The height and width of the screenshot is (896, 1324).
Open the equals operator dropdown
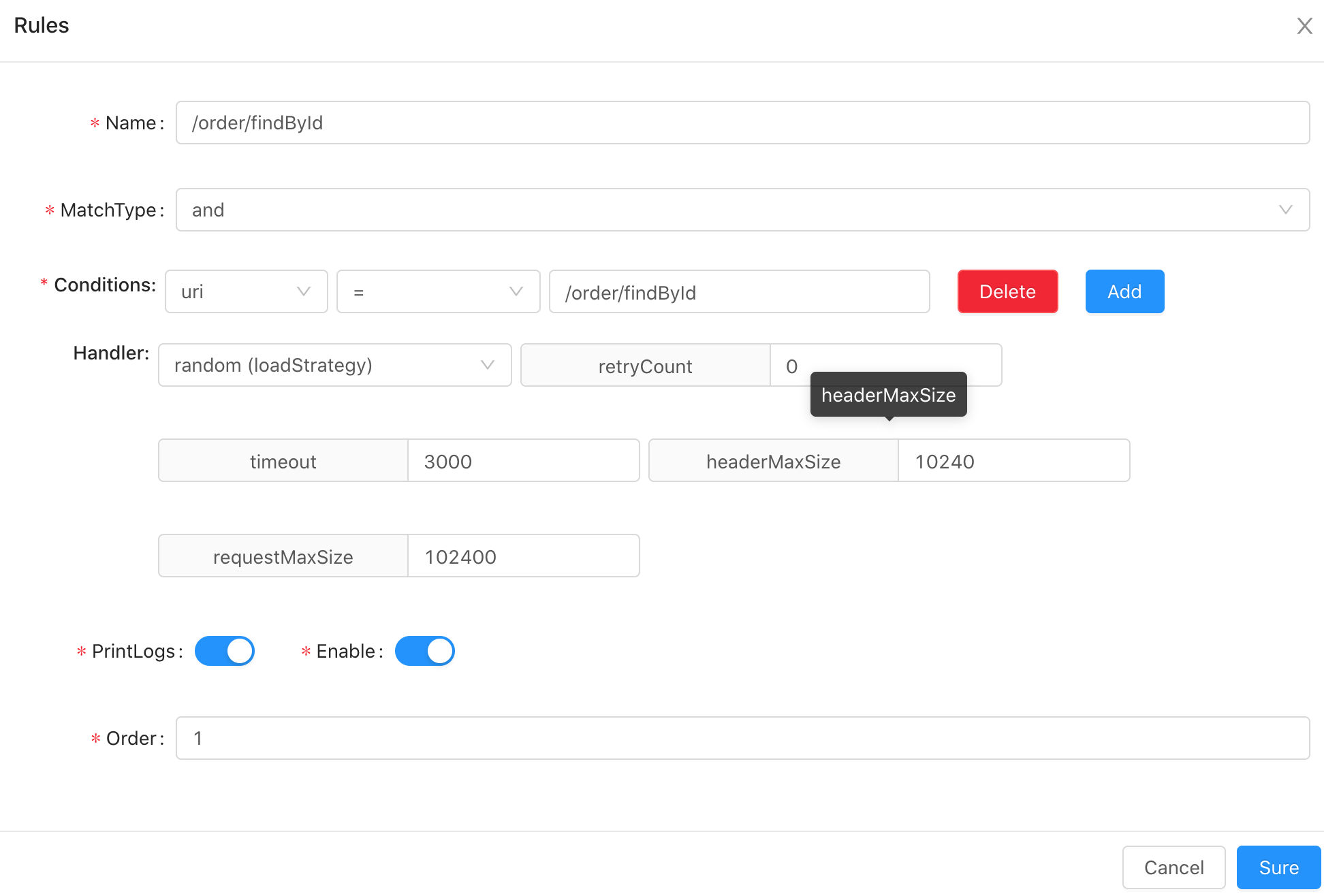[x=438, y=291]
